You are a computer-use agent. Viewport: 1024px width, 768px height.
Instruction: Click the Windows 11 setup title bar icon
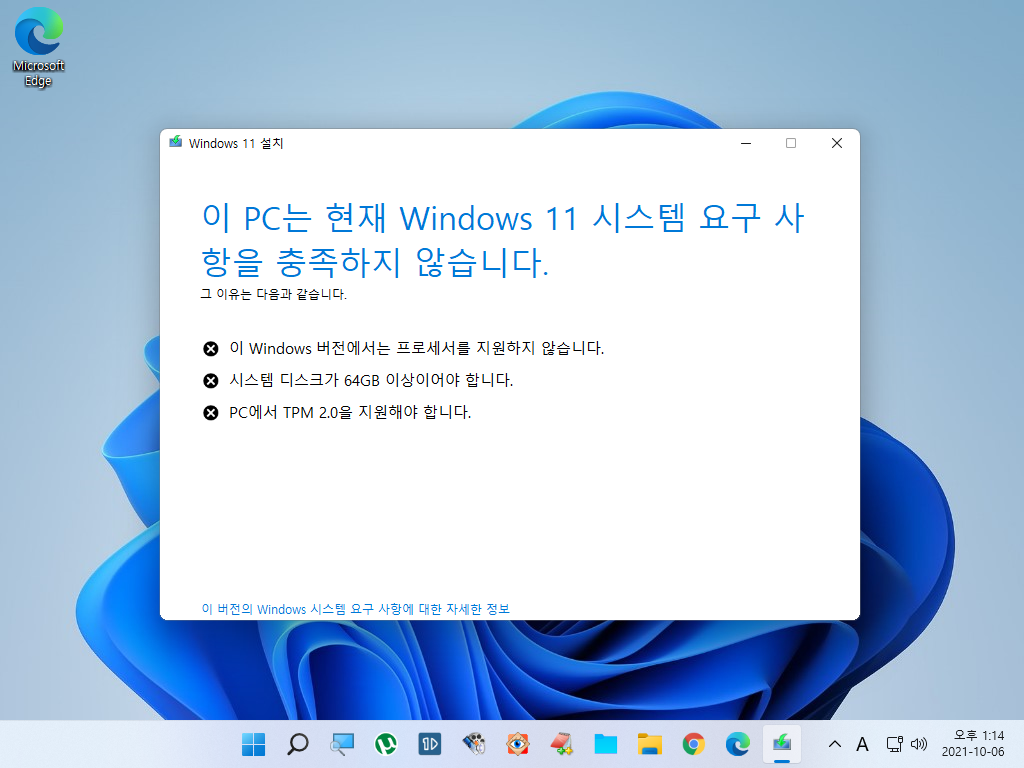pos(176,142)
